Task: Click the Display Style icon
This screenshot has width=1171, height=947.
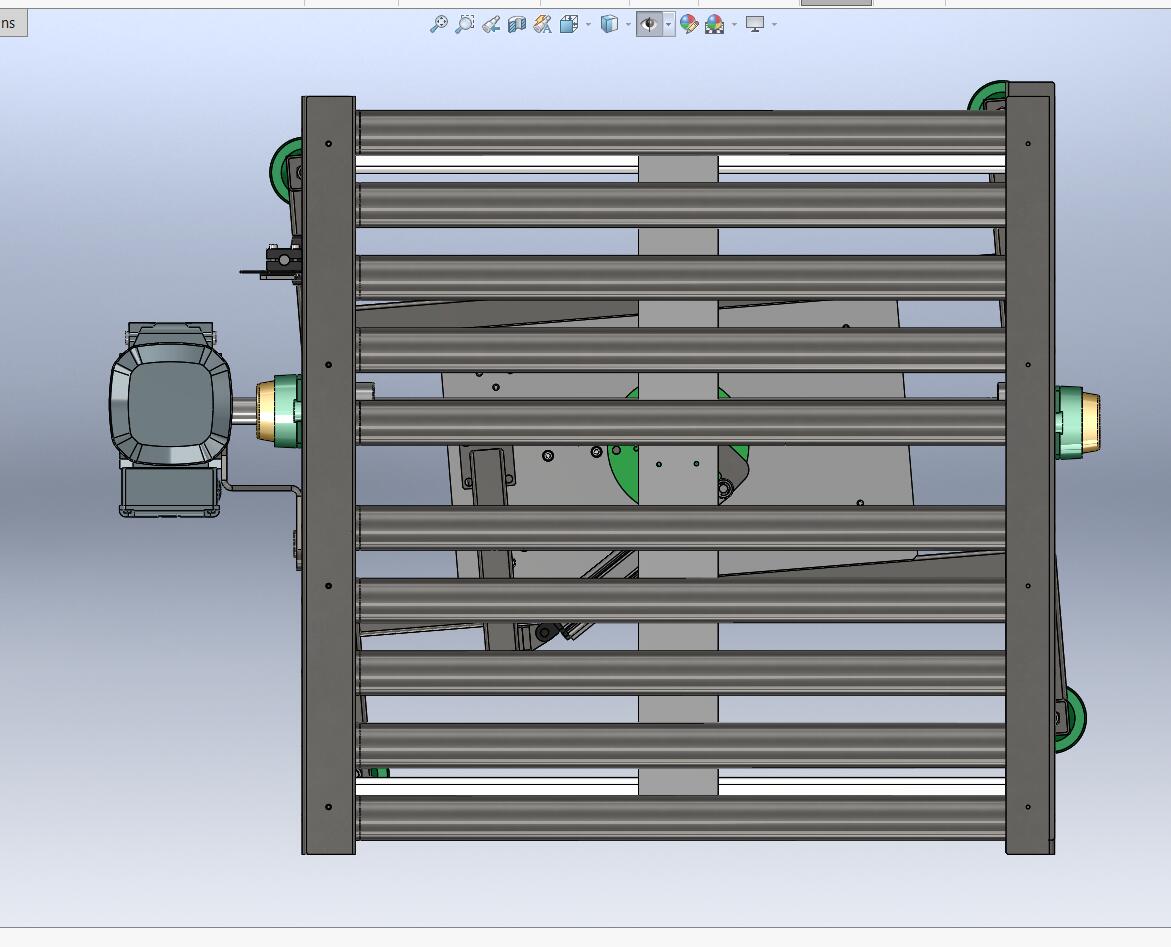Action: click(609, 25)
